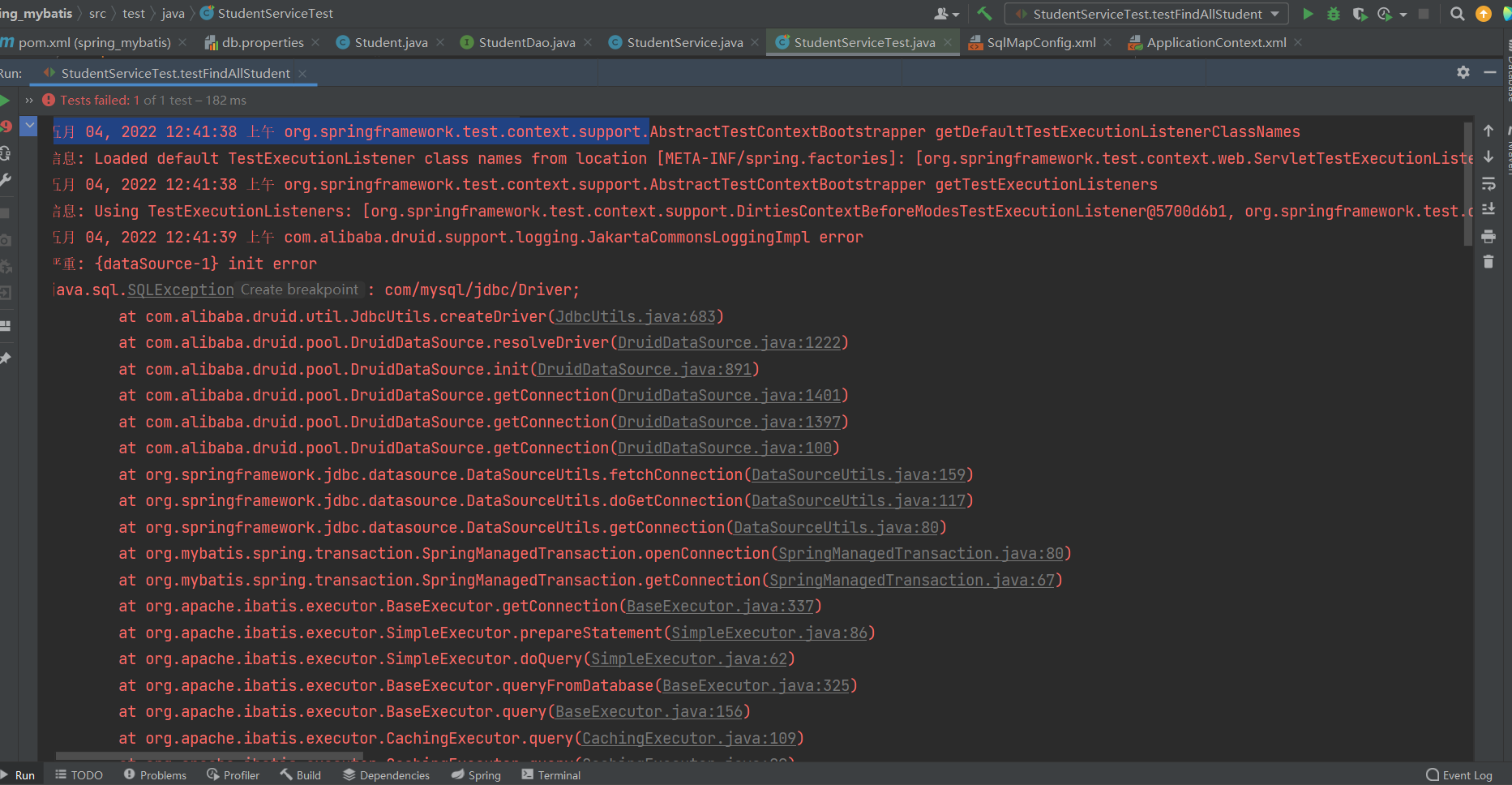Viewport: 1512px width, 785px height.
Task: Open the Event Log
Action: pyautogui.click(x=1459, y=775)
